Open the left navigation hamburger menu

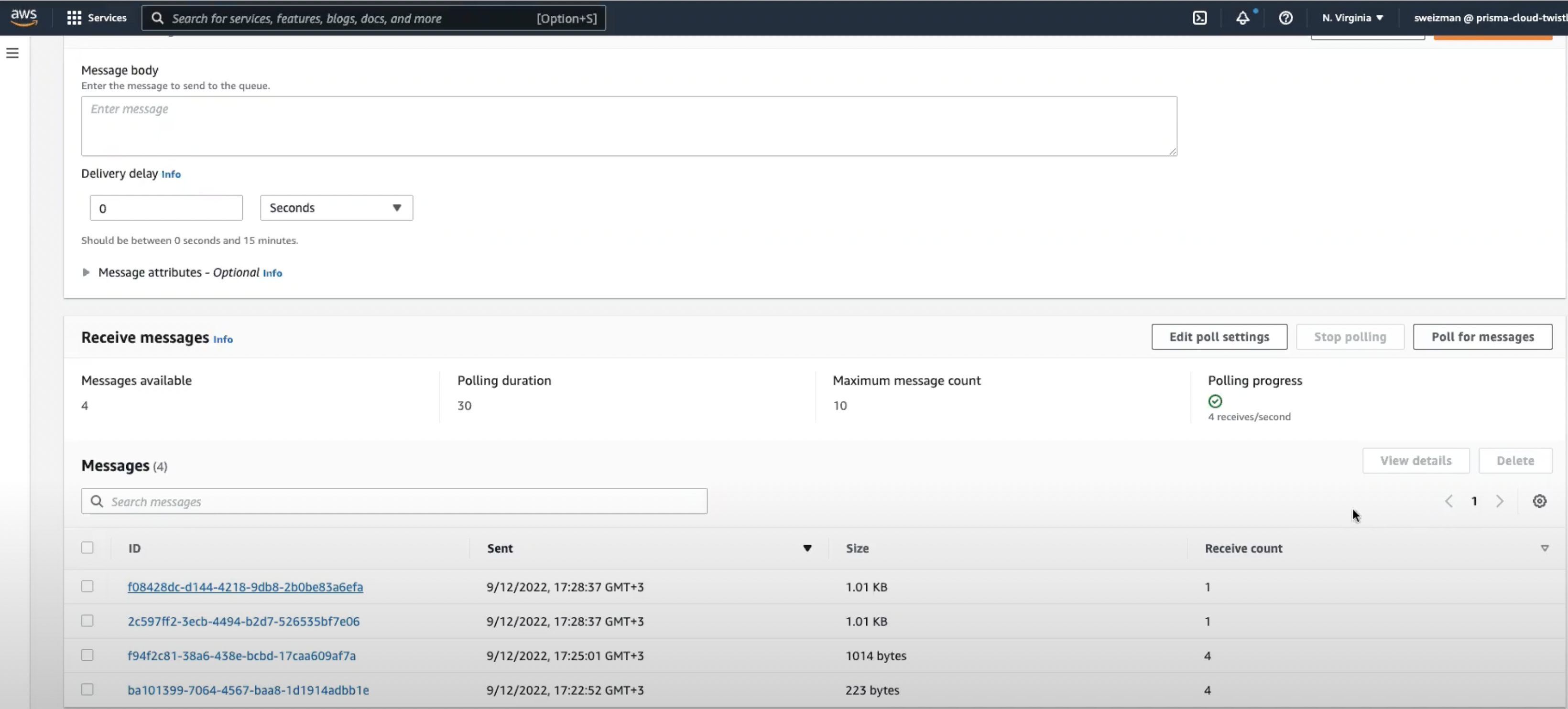pyautogui.click(x=12, y=53)
